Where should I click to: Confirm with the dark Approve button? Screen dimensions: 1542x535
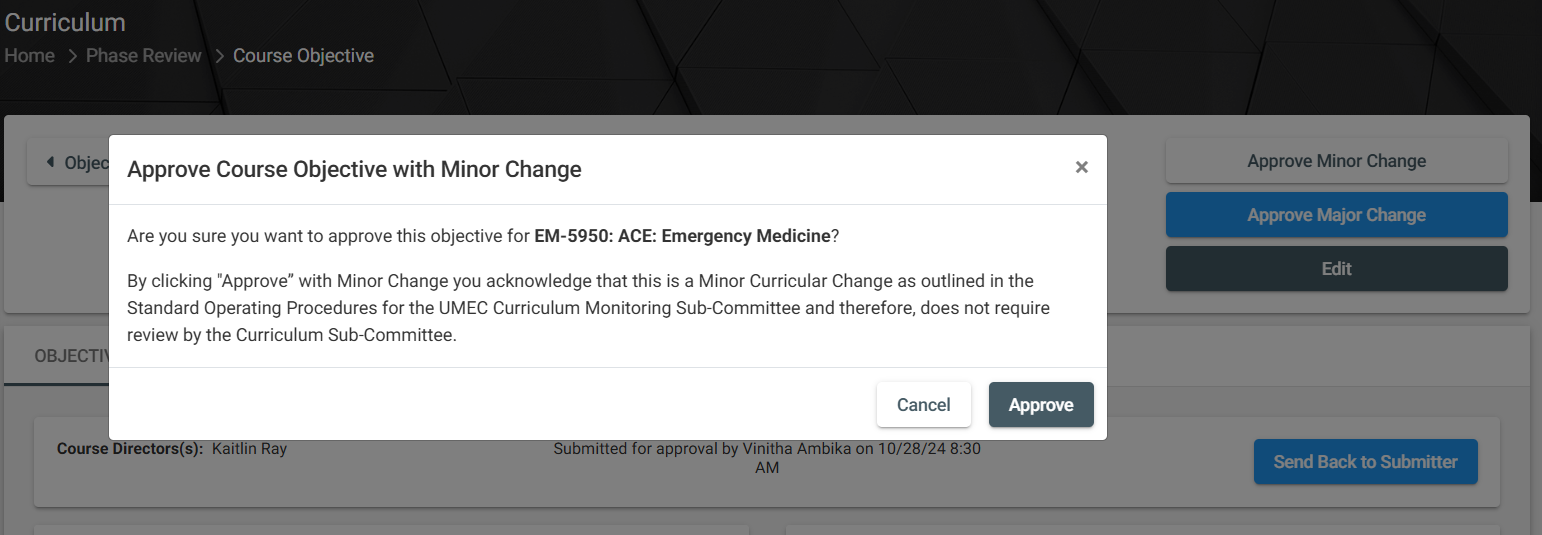1040,405
